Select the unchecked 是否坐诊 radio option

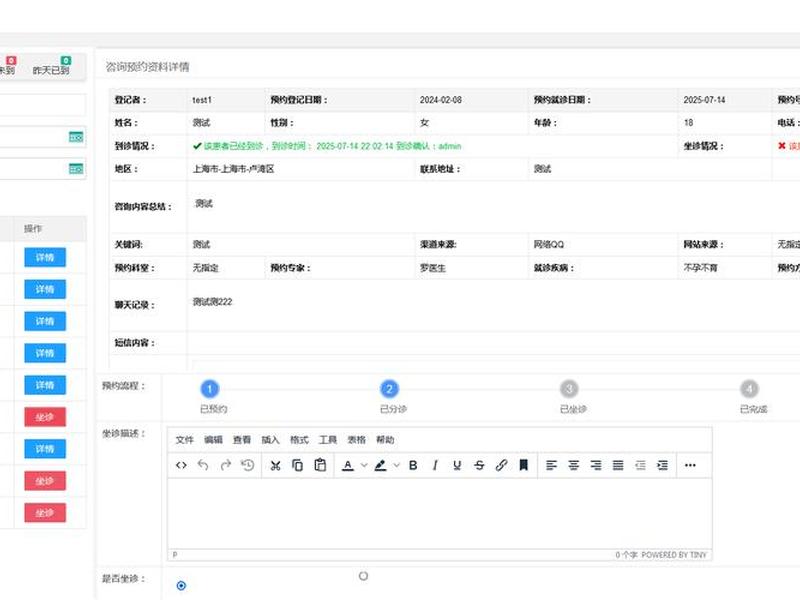(x=363, y=576)
